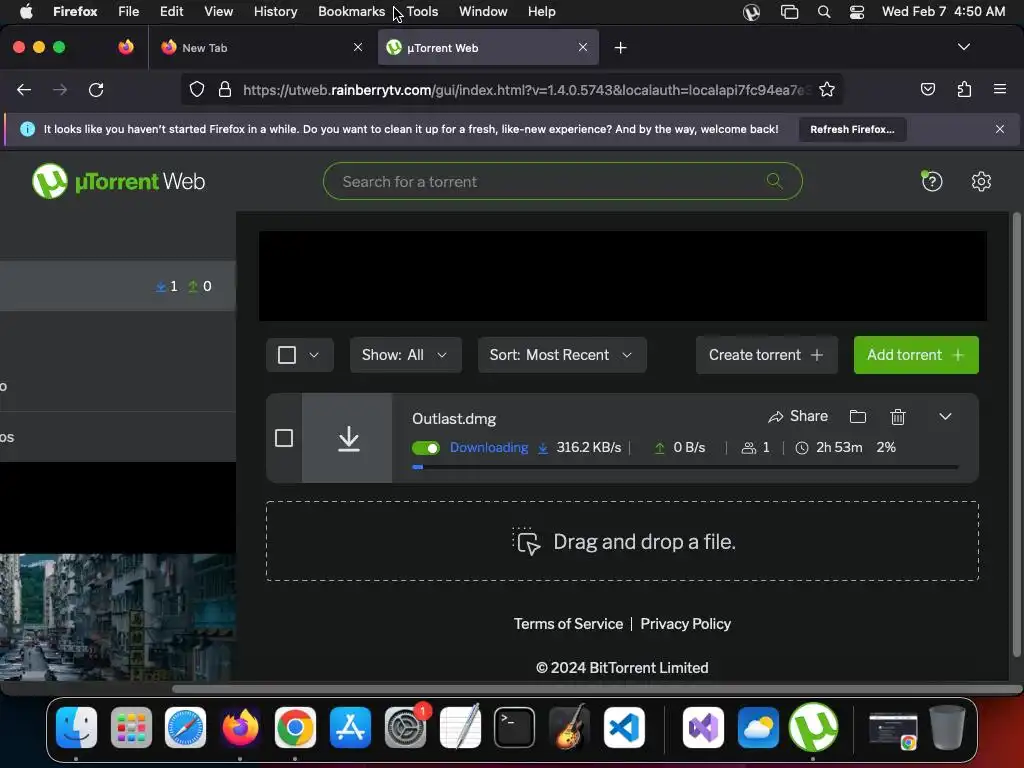Open the Edit menu
Viewport: 1024px width, 768px height.
pyautogui.click(x=171, y=12)
